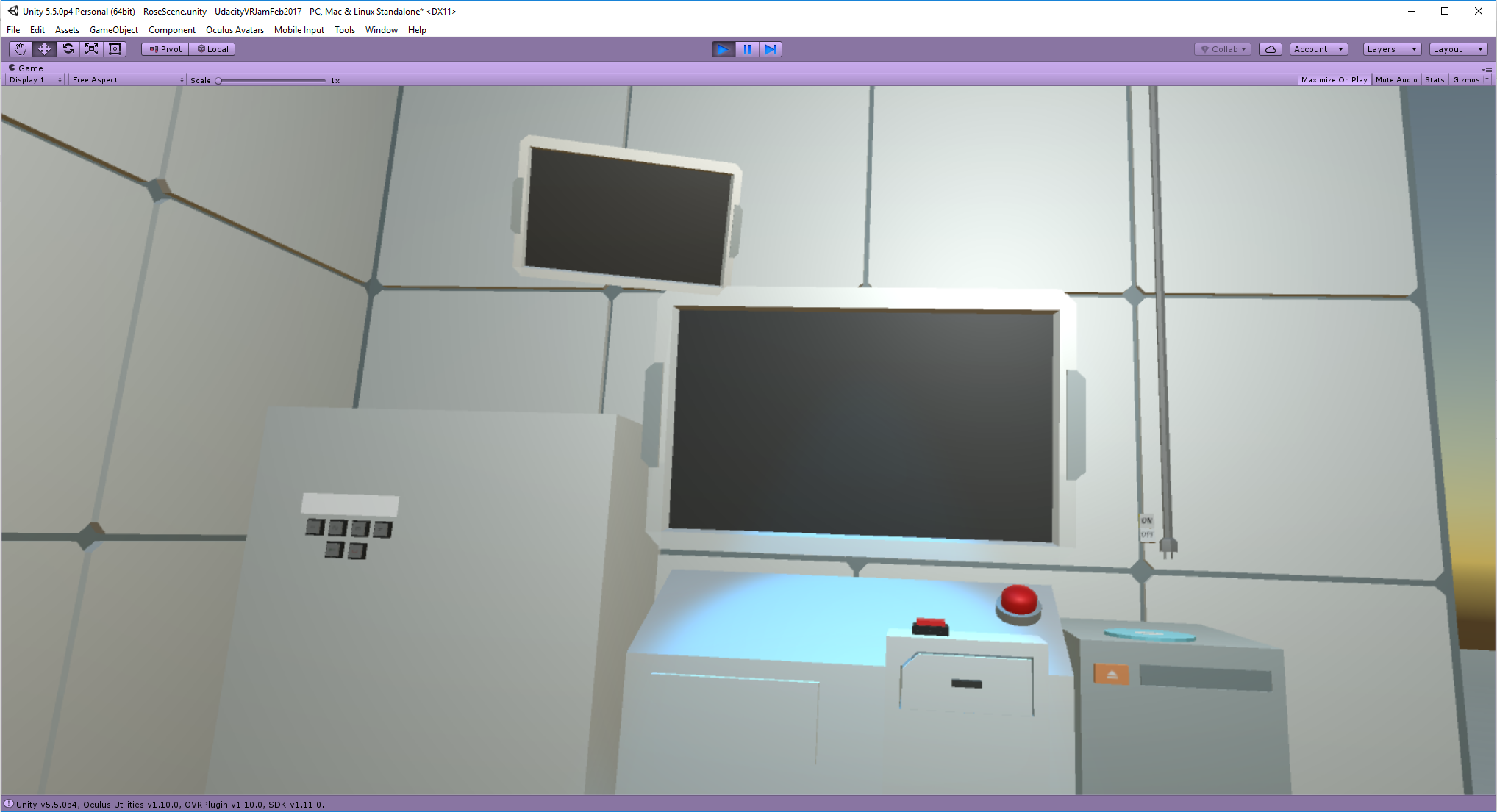The image size is (1497, 812).
Task: Click the Play button
Action: (x=723, y=49)
